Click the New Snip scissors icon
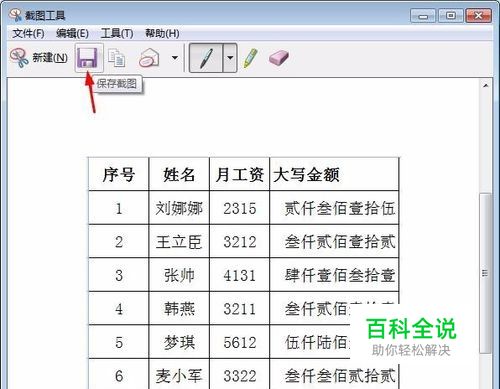 tap(19, 58)
